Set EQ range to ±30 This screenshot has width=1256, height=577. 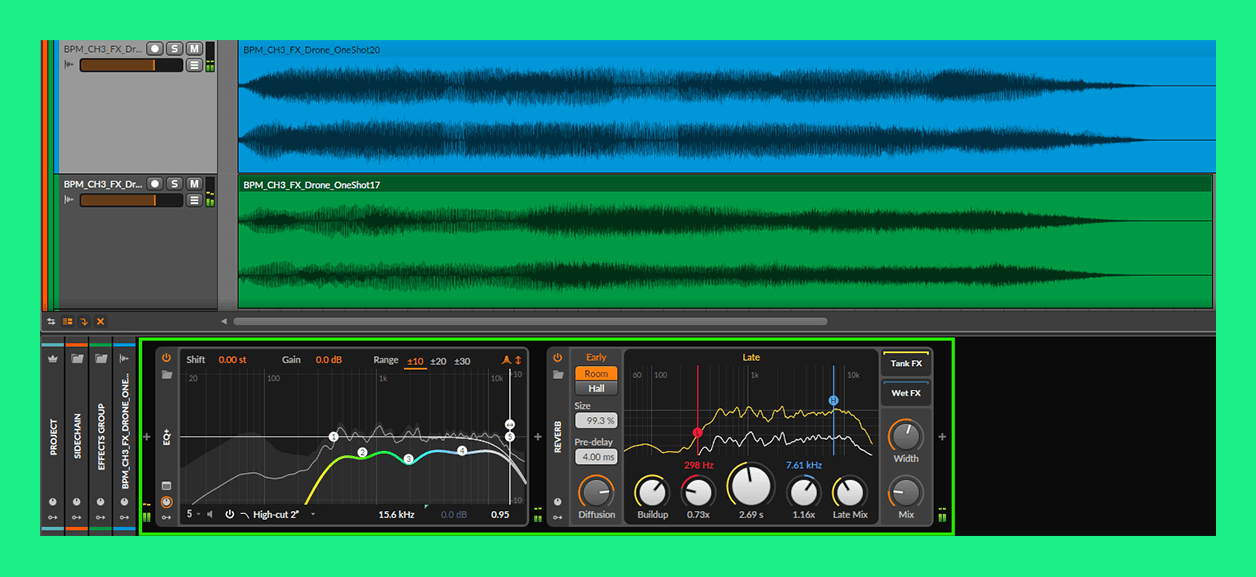(x=462, y=360)
